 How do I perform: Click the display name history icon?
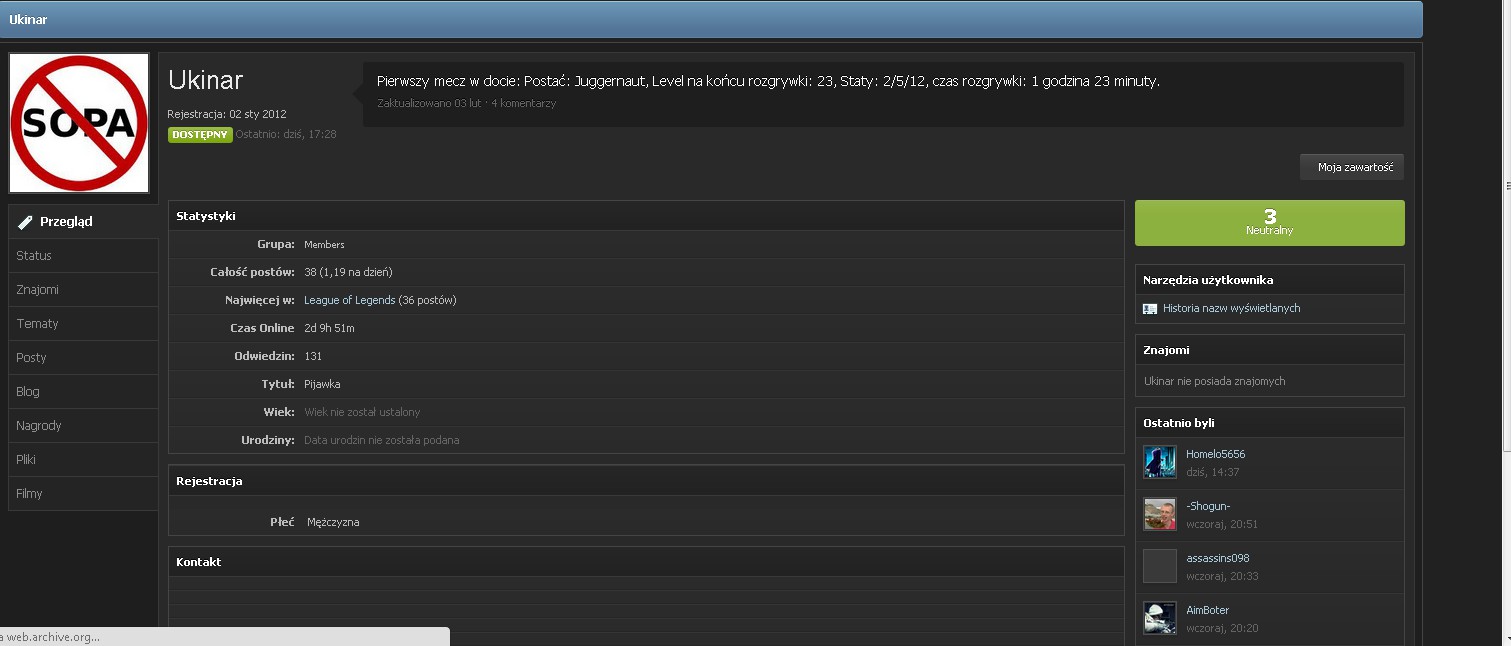click(x=1150, y=309)
